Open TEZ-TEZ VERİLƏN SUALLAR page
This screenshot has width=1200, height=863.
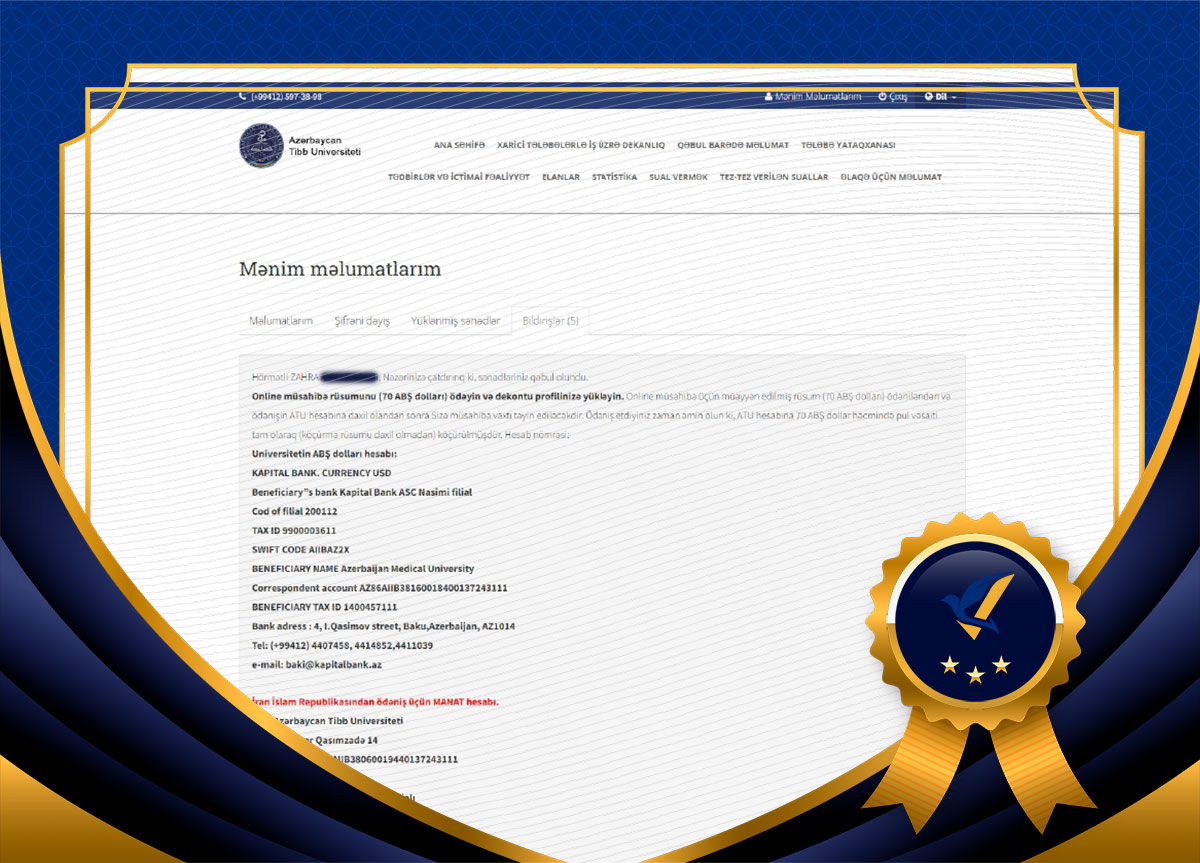[x=773, y=177]
